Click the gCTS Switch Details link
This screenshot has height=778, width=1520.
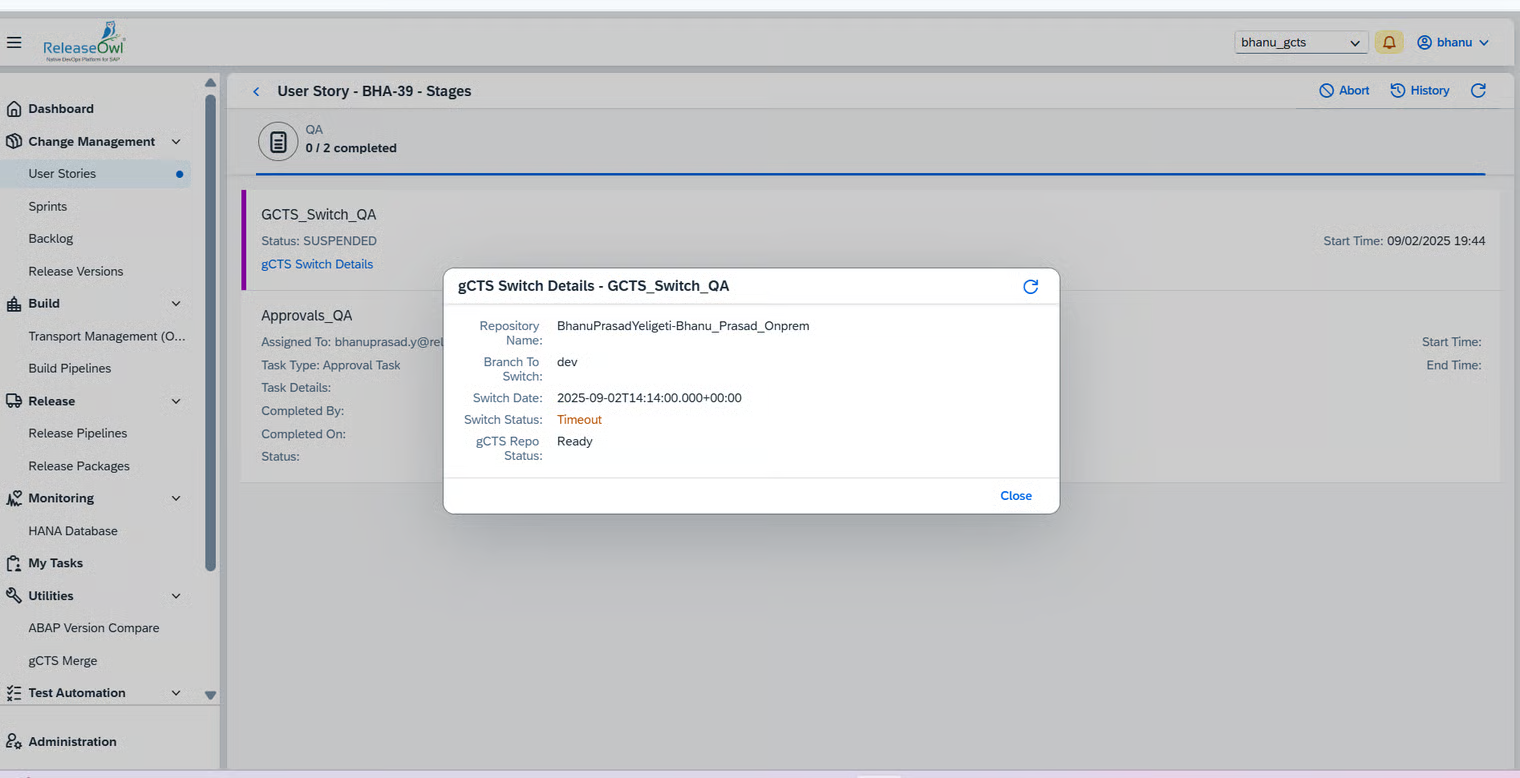[x=317, y=264]
